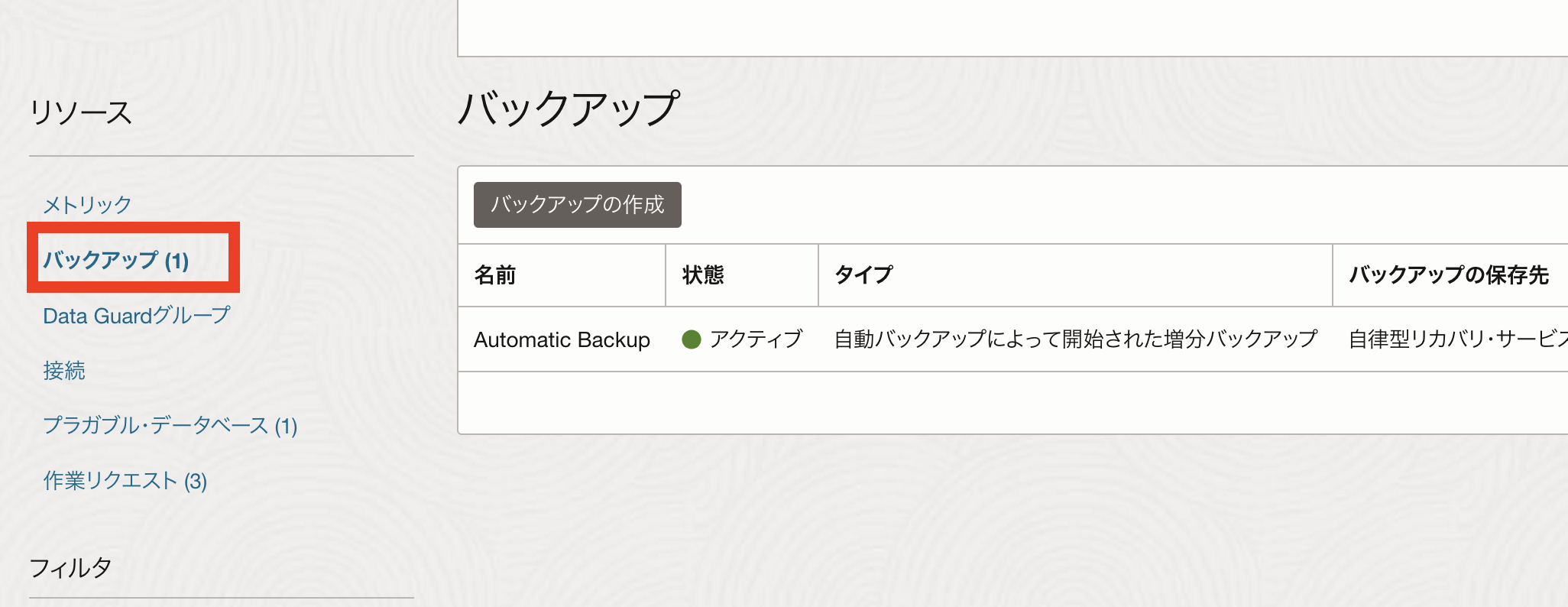This screenshot has height=607, width=1568.
Task: View 作業リクエスト (3) list
Action: click(125, 481)
